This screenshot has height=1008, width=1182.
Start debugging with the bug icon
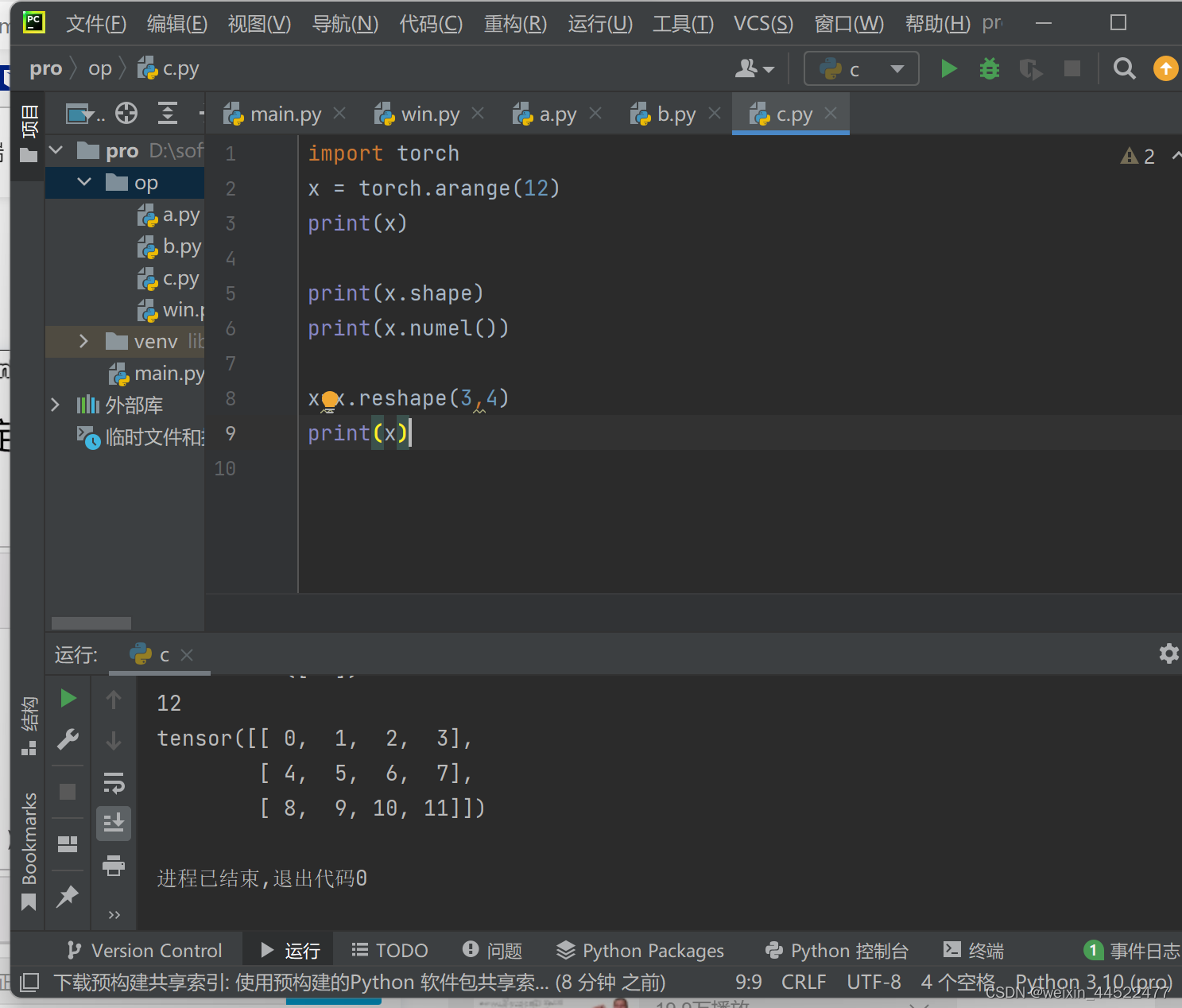point(990,68)
